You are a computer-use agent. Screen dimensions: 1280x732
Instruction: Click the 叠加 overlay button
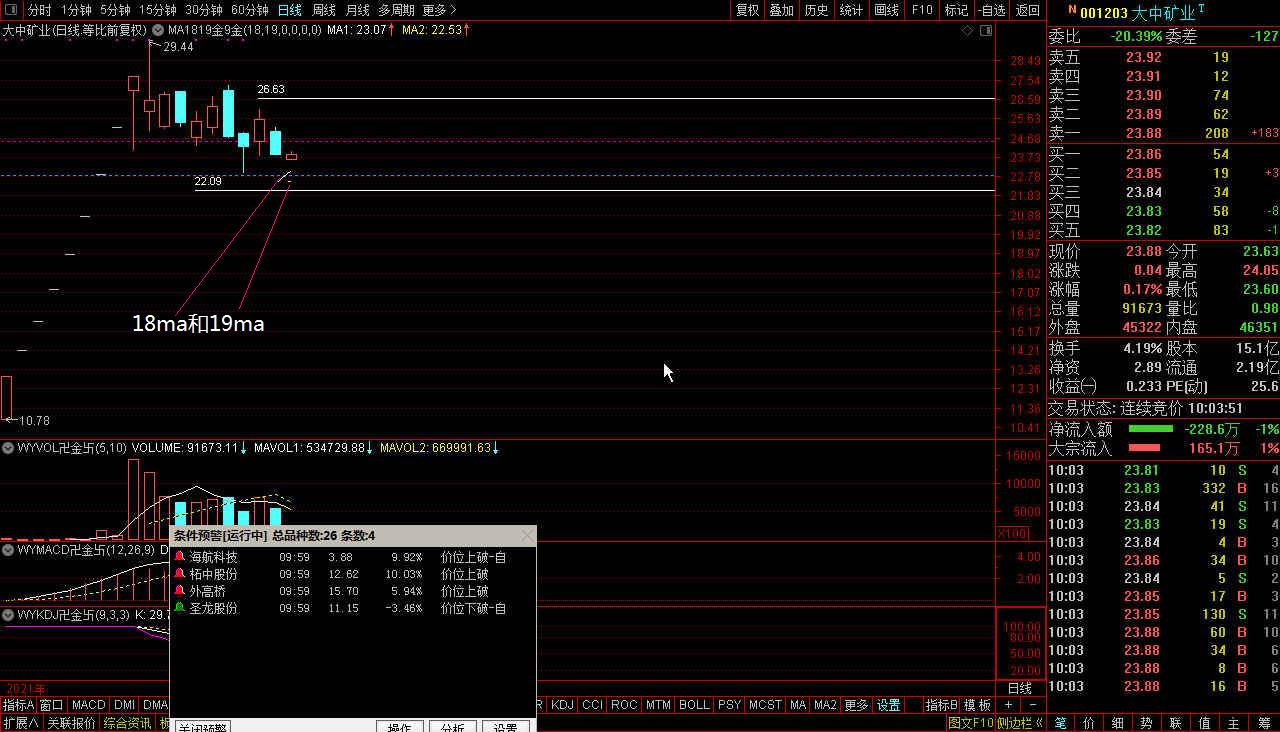(781, 10)
